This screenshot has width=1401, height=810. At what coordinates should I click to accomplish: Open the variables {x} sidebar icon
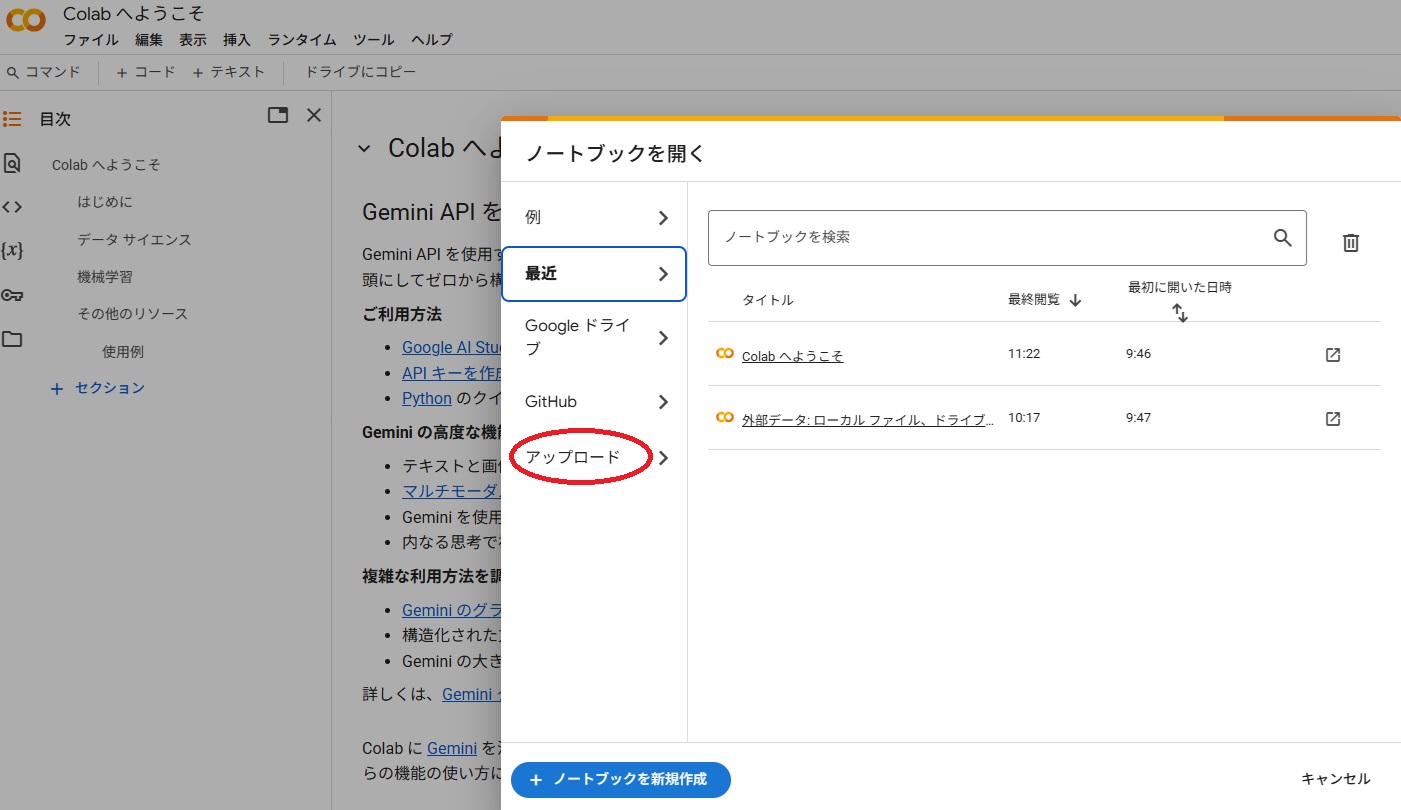pos(12,250)
